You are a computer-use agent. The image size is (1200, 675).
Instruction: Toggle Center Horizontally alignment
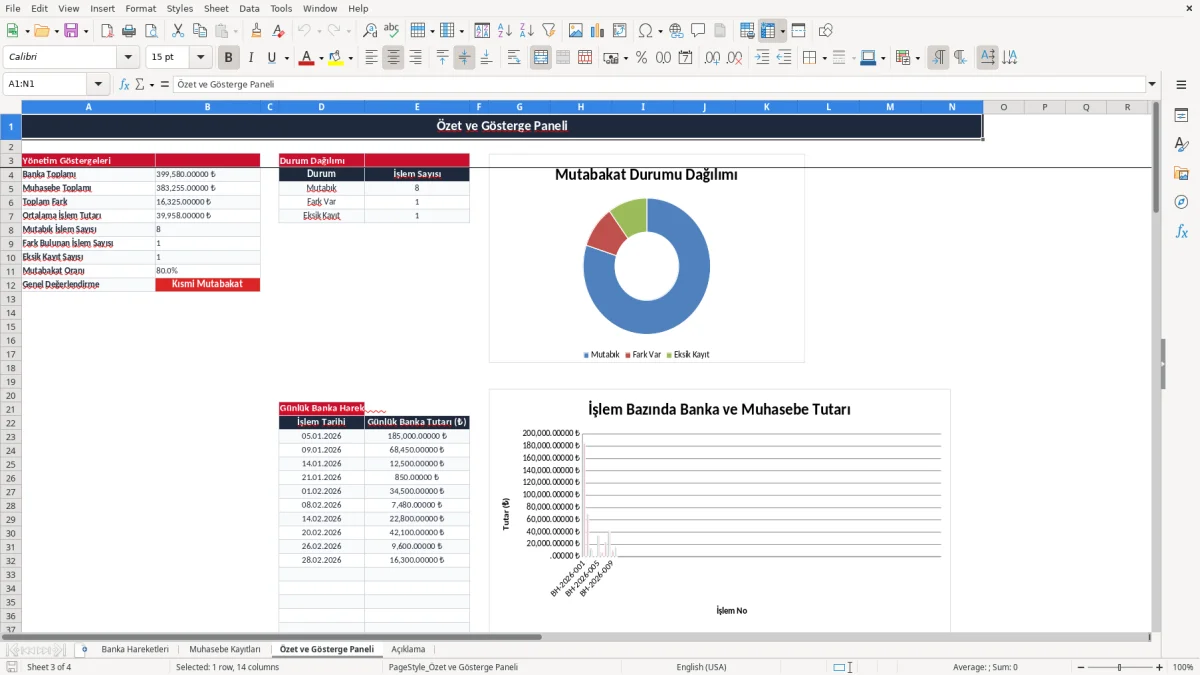[x=393, y=58]
